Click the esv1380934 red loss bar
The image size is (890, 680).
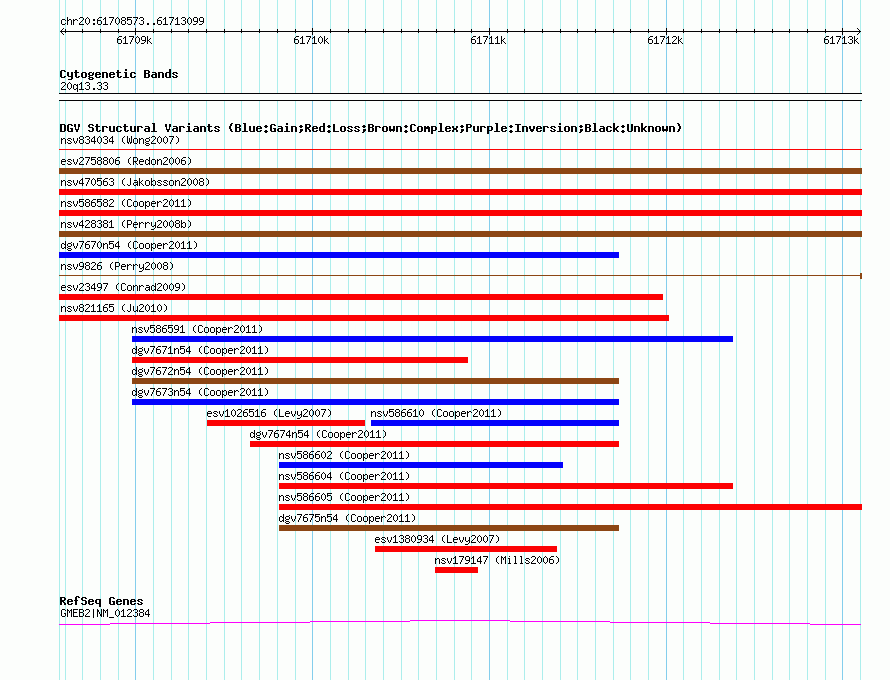coord(466,549)
